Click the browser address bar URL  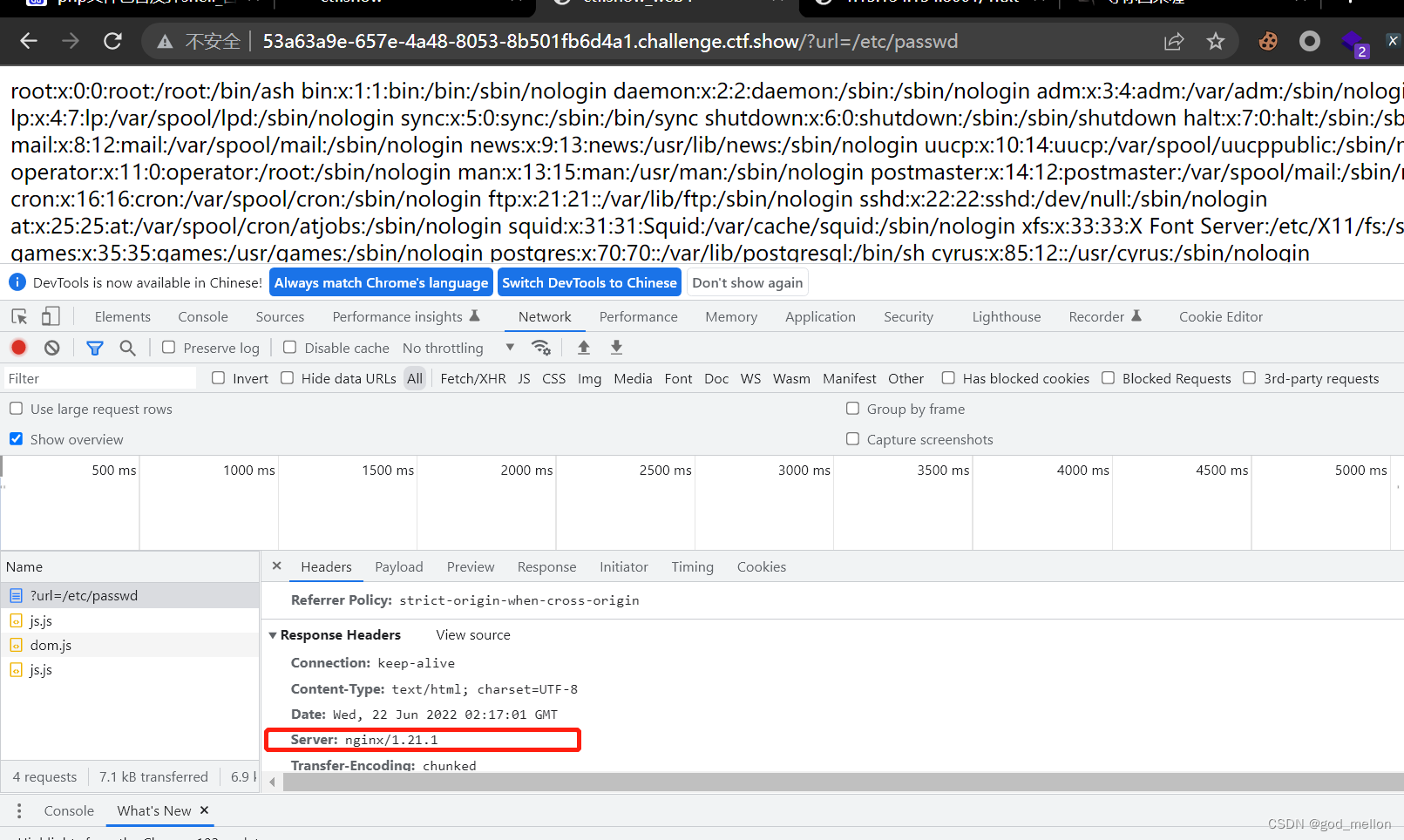pyautogui.click(x=610, y=42)
